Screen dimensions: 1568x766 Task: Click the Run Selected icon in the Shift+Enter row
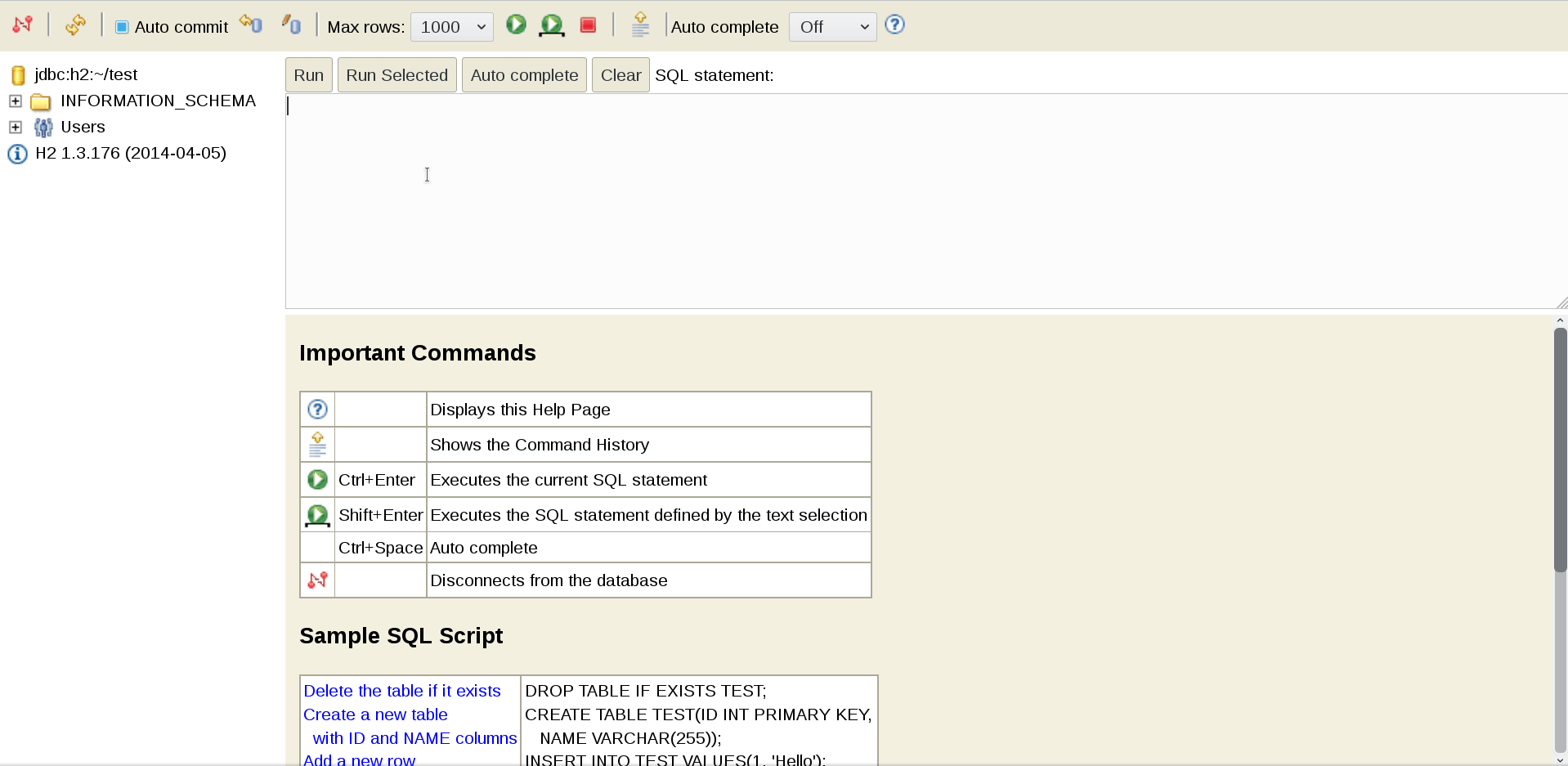coord(317,516)
